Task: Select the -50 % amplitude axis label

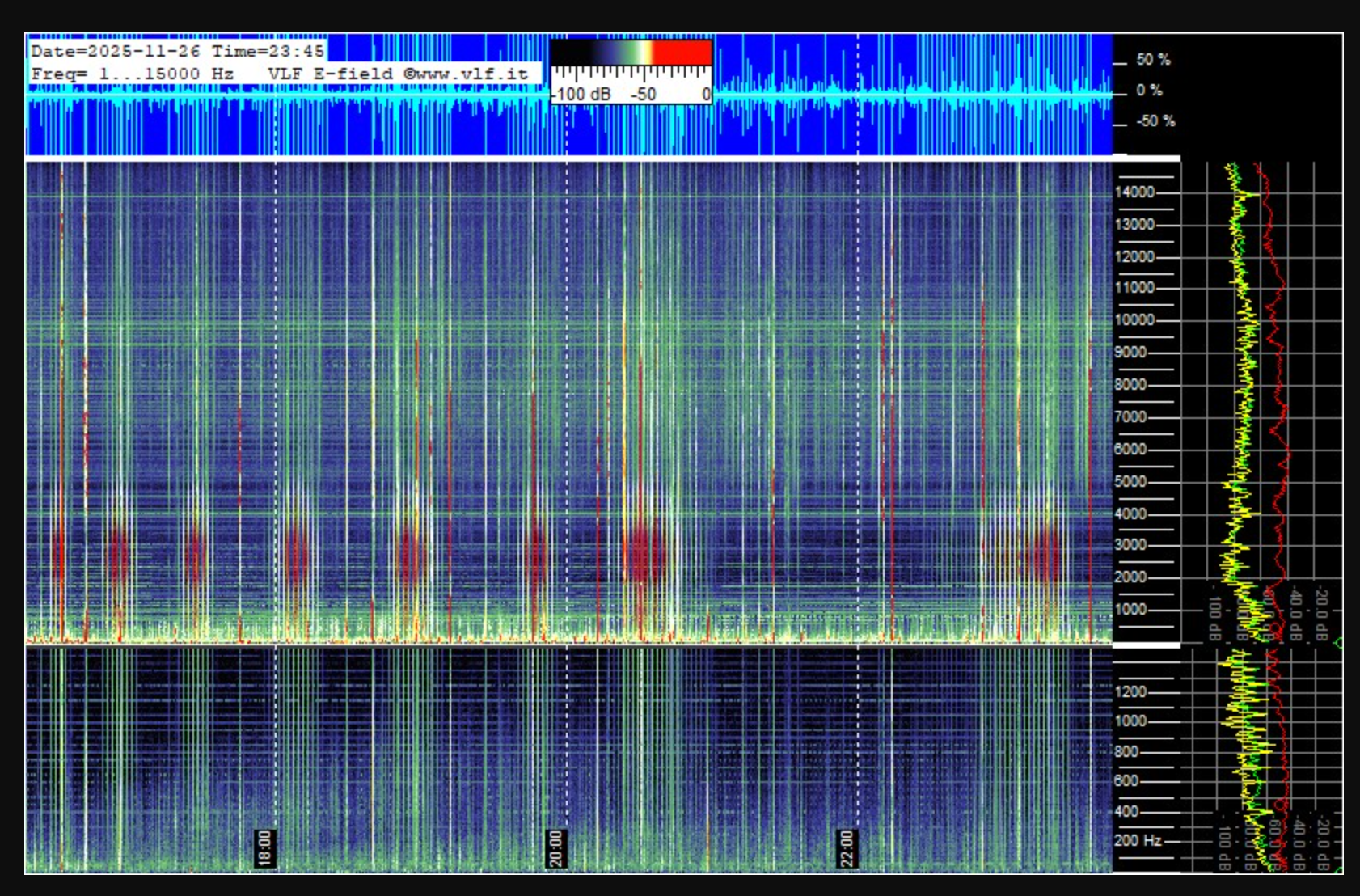Action: click(1155, 121)
